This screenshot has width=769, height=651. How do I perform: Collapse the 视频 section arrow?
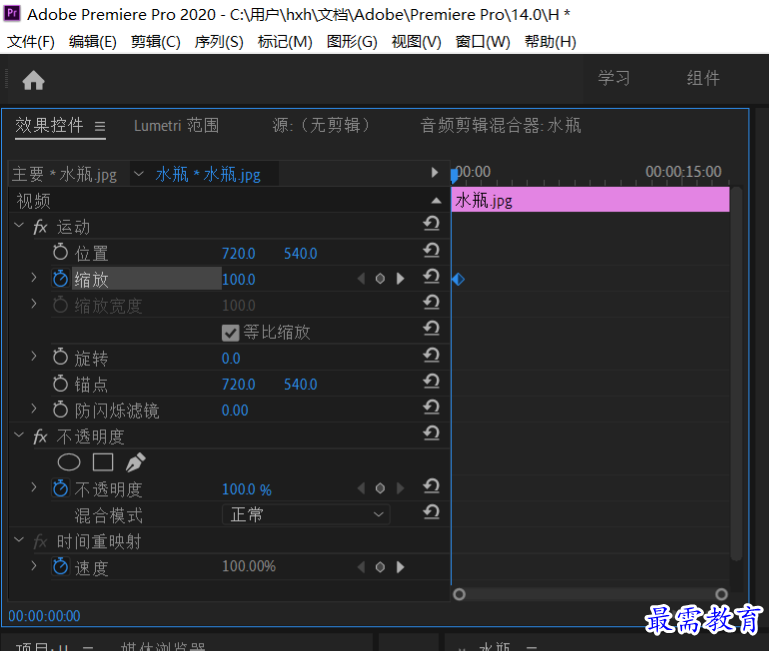tap(436, 201)
